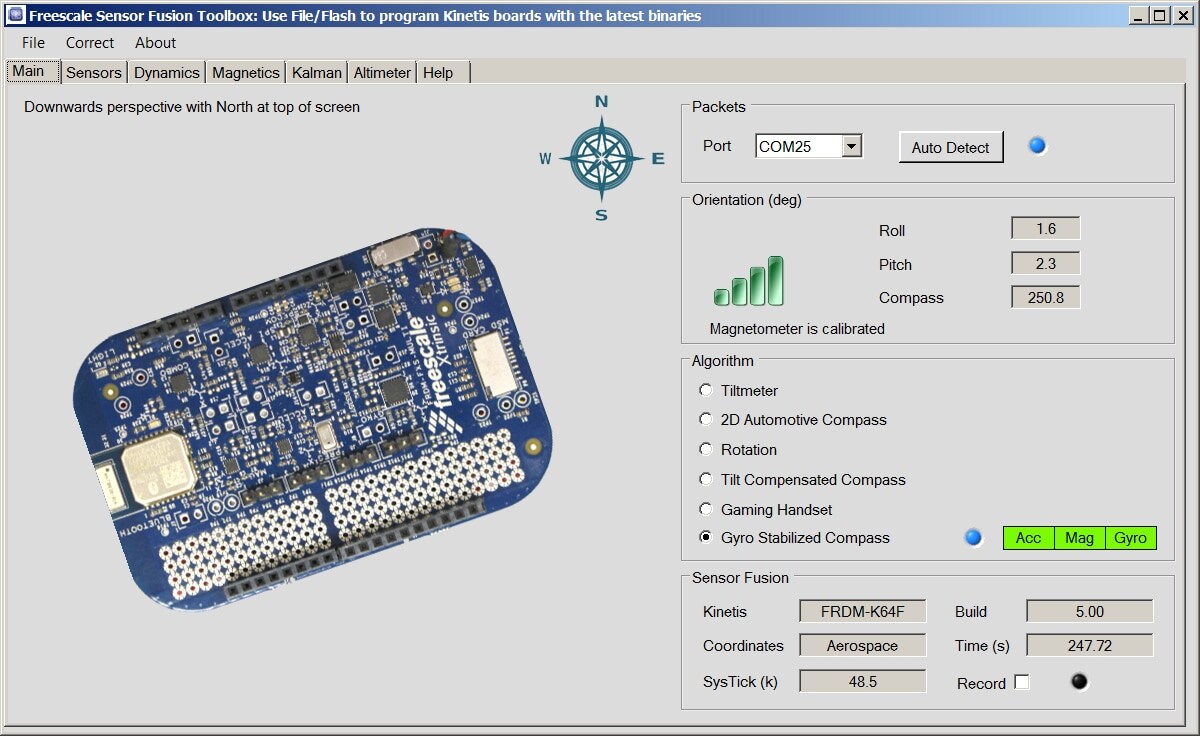Select the Tiltmeter algorithm
Screen dimensions: 1200x736
[x=706, y=390]
